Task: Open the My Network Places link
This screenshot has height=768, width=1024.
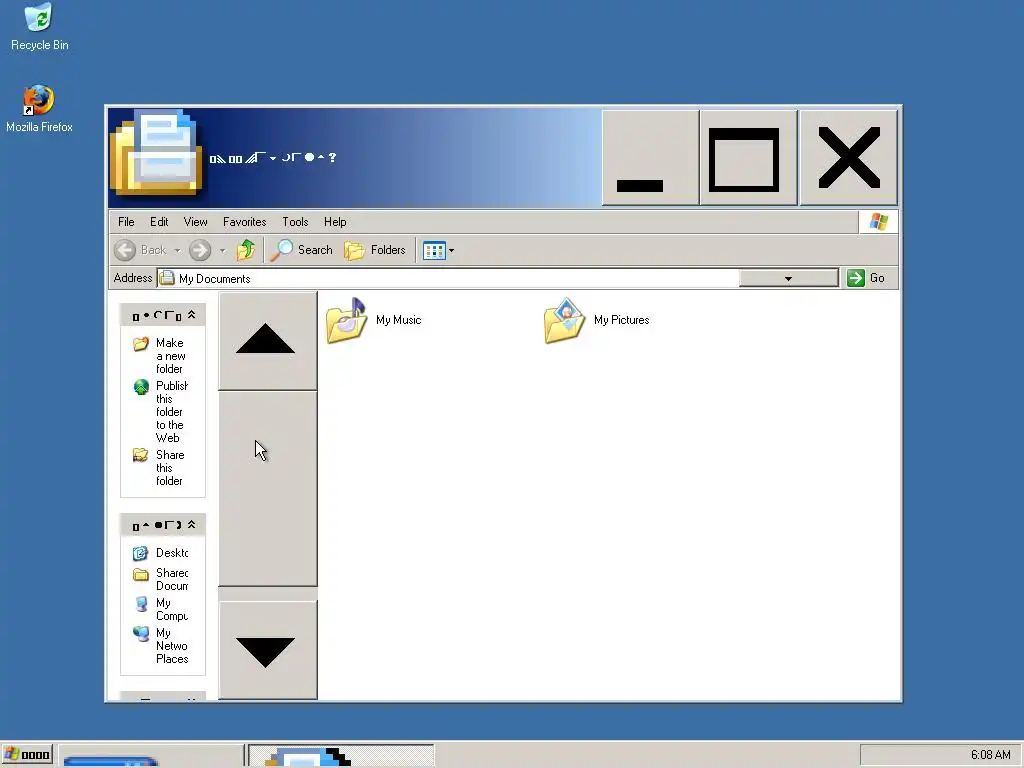Action: (x=172, y=646)
